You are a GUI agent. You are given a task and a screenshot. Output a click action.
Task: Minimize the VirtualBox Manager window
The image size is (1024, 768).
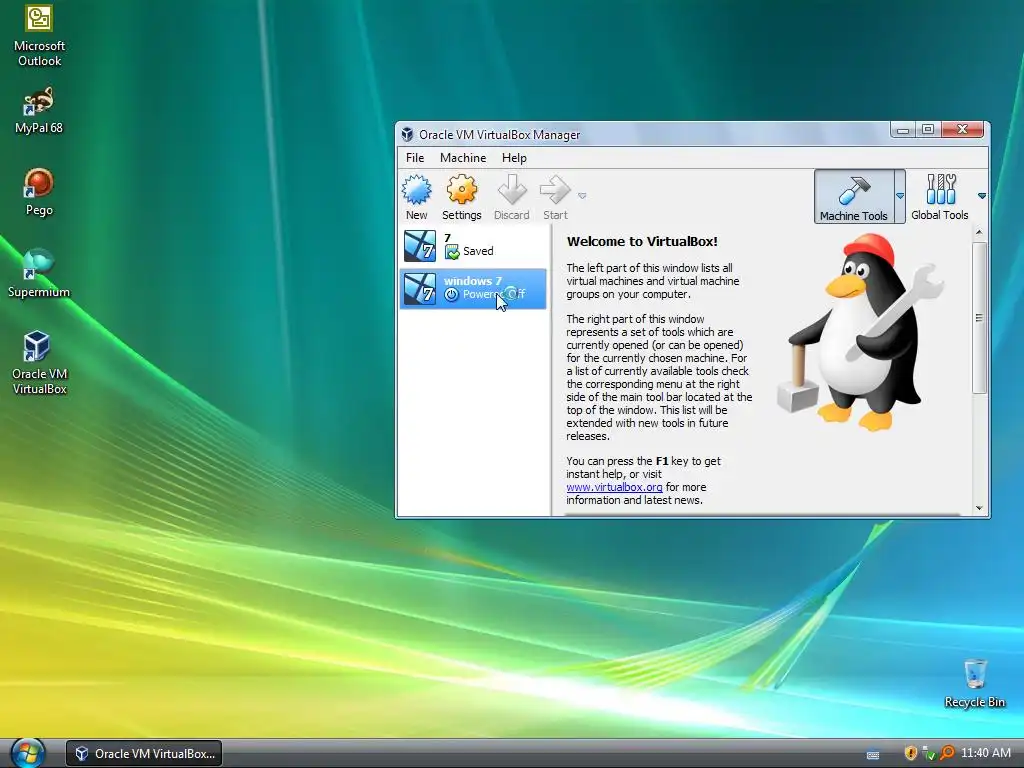(903, 130)
